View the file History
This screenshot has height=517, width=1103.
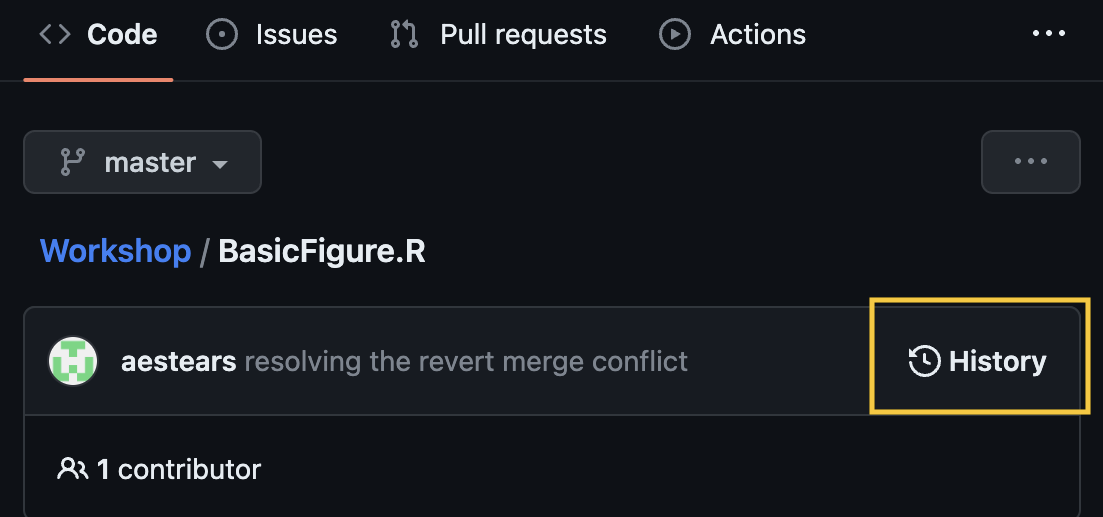click(x=997, y=361)
